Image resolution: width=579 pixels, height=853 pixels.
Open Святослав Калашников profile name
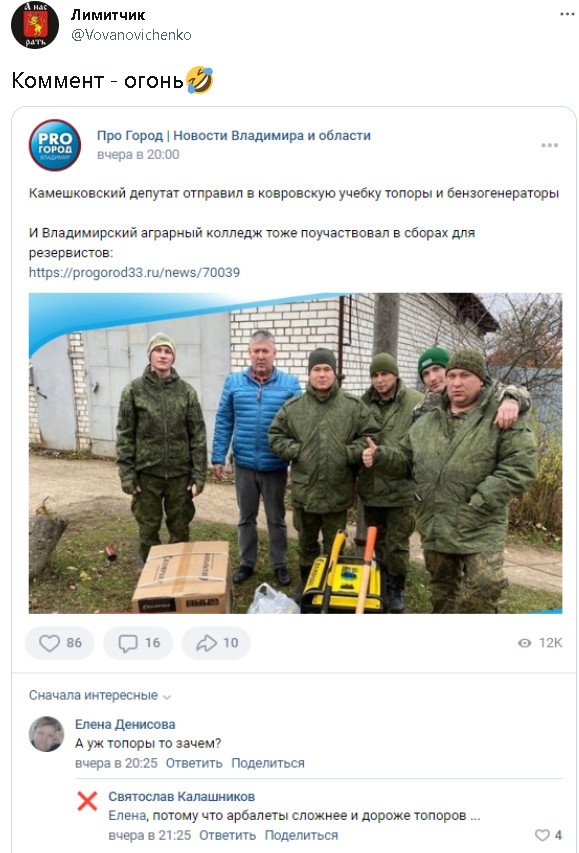181,797
